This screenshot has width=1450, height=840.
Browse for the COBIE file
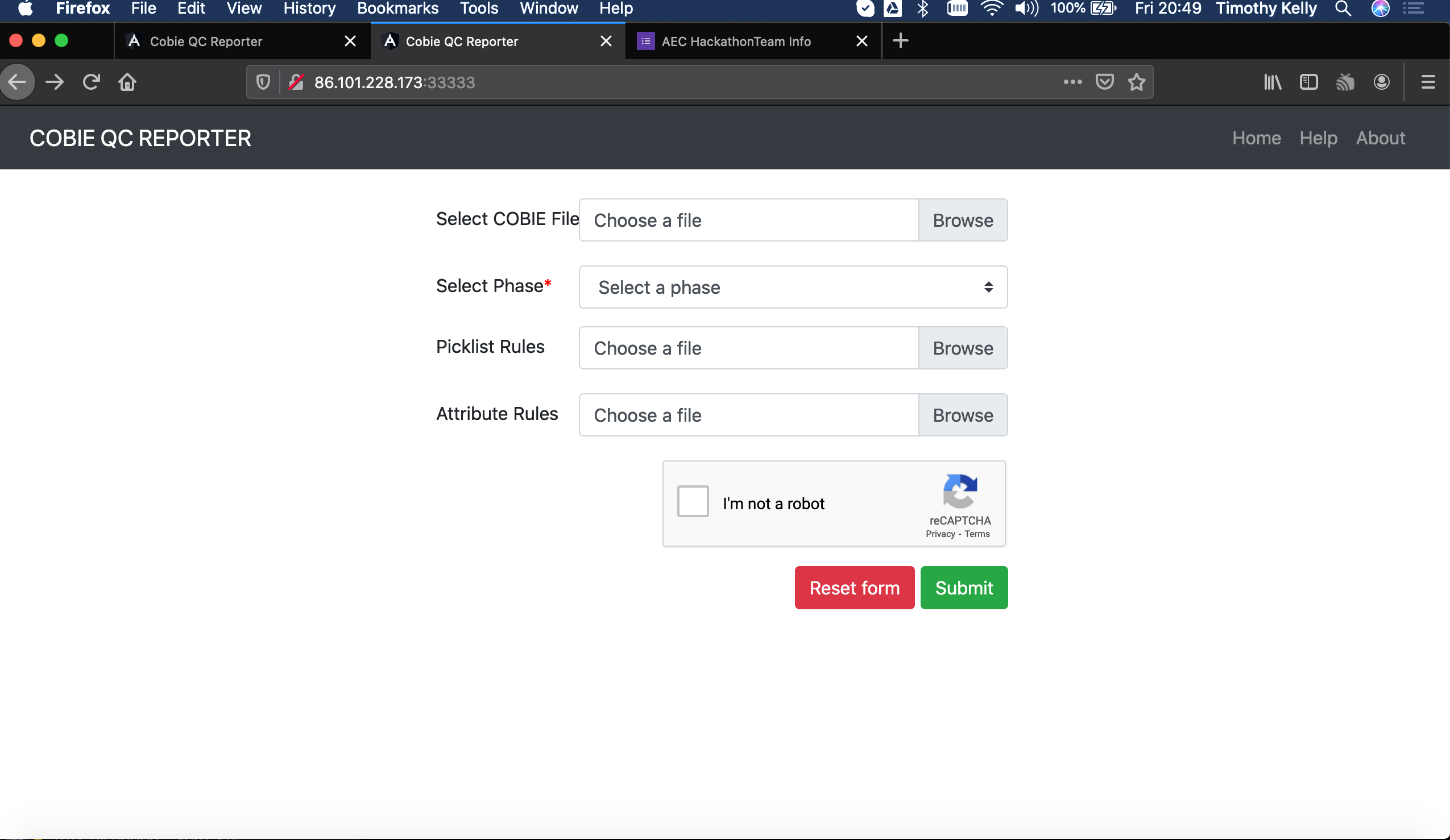click(x=962, y=220)
